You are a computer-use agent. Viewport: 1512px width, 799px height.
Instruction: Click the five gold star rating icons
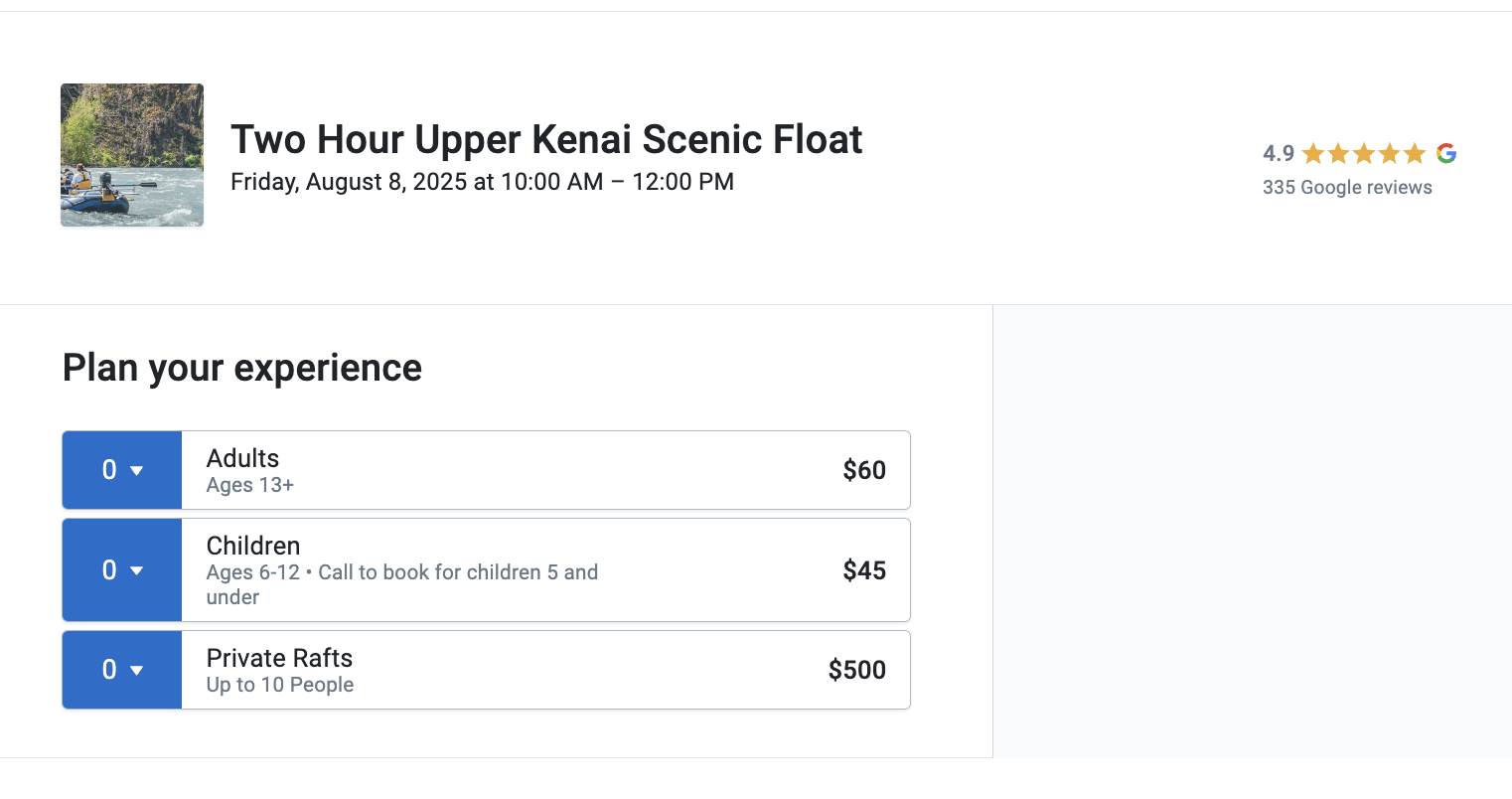[x=1363, y=153]
